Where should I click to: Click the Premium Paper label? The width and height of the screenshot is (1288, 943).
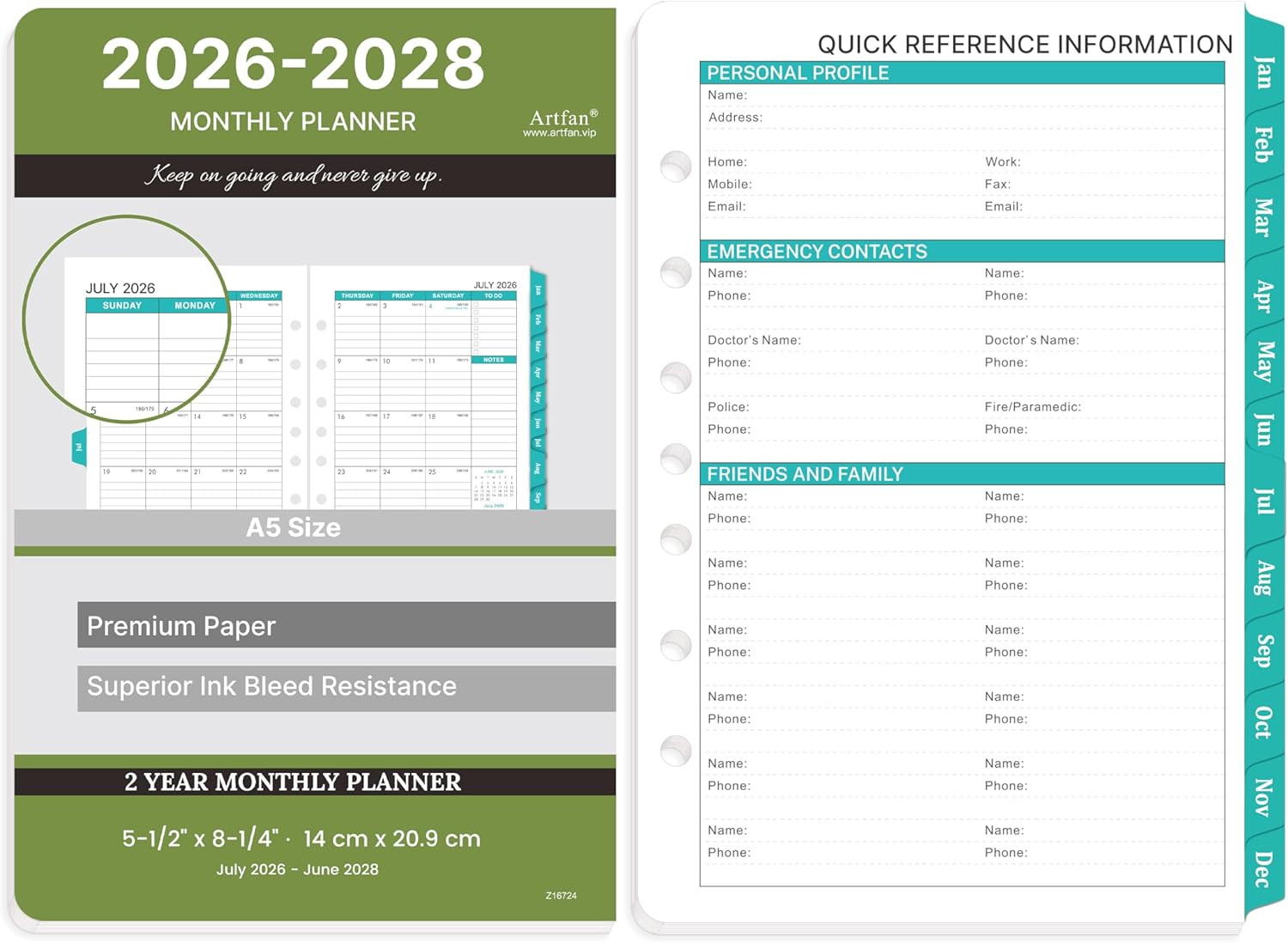[x=347, y=625]
